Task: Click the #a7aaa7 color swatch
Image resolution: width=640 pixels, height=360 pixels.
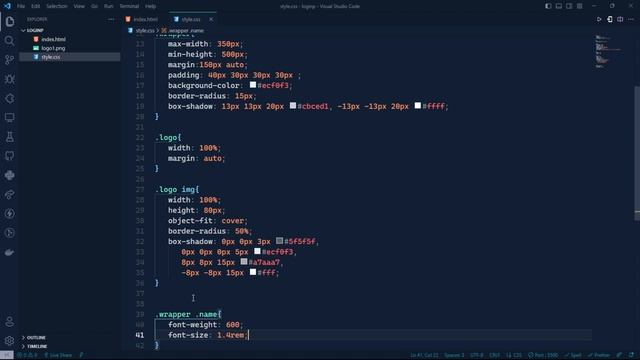Action: click(244, 262)
